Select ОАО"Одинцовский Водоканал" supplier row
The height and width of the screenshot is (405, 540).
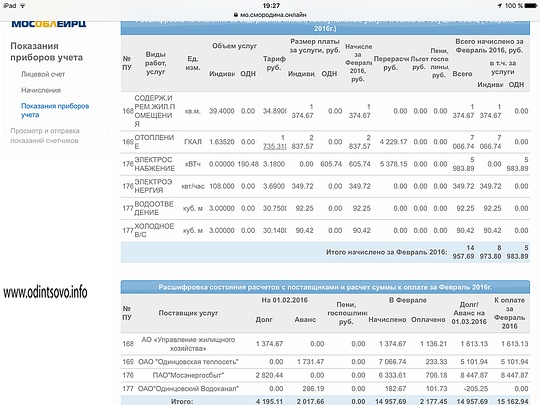pos(188,389)
